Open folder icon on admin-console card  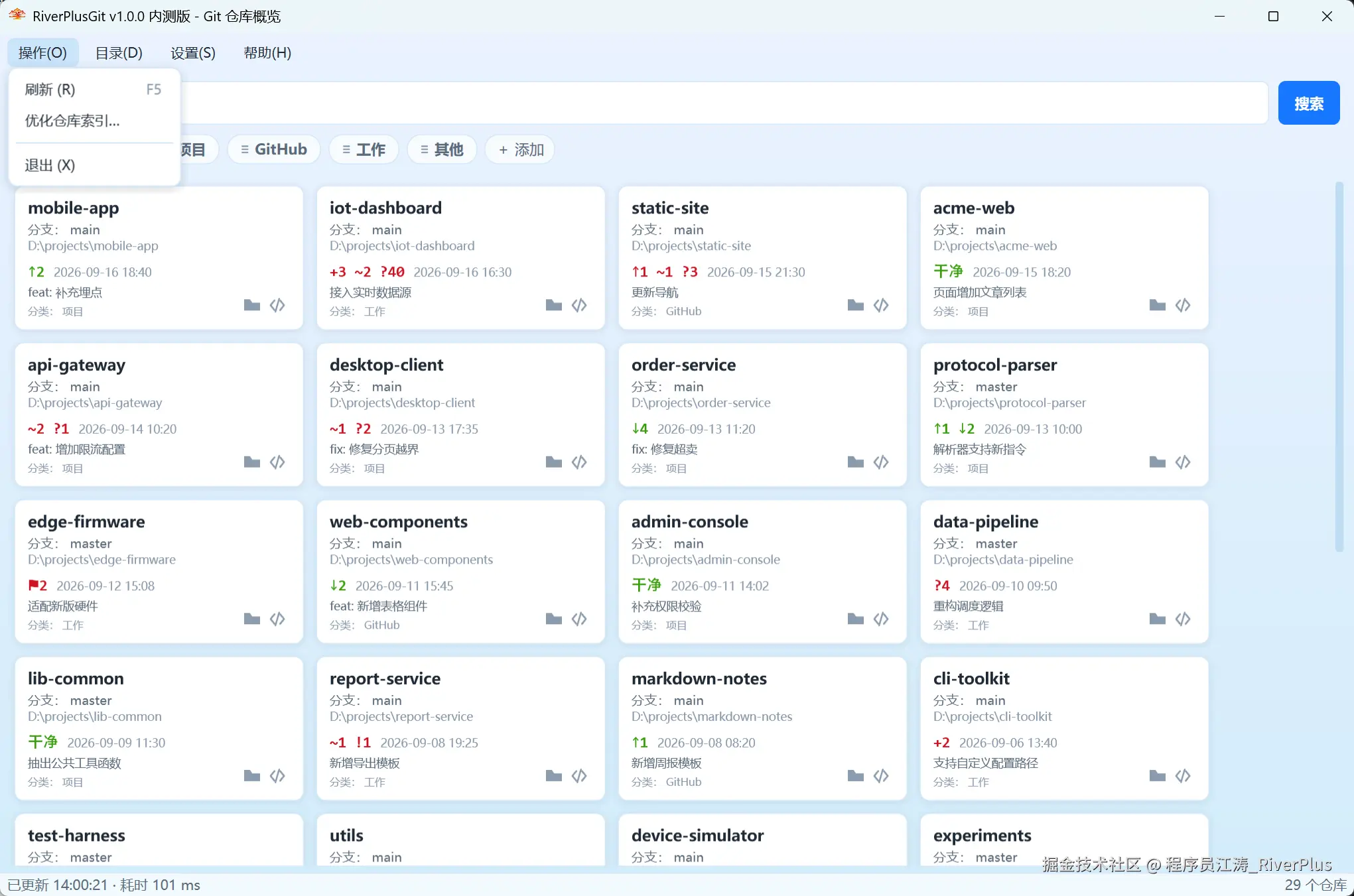(856, 619)
